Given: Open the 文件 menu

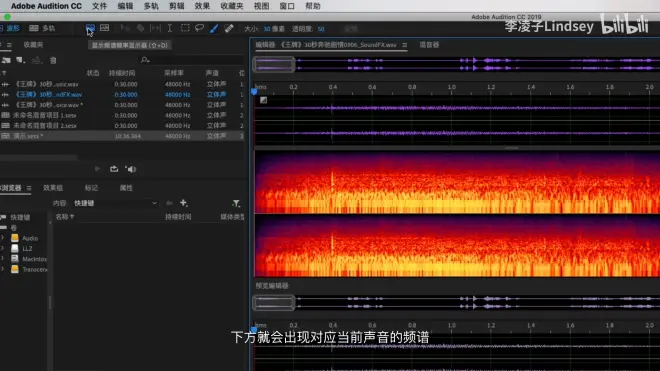Looking at the screenshot, I should pos(100,6).
